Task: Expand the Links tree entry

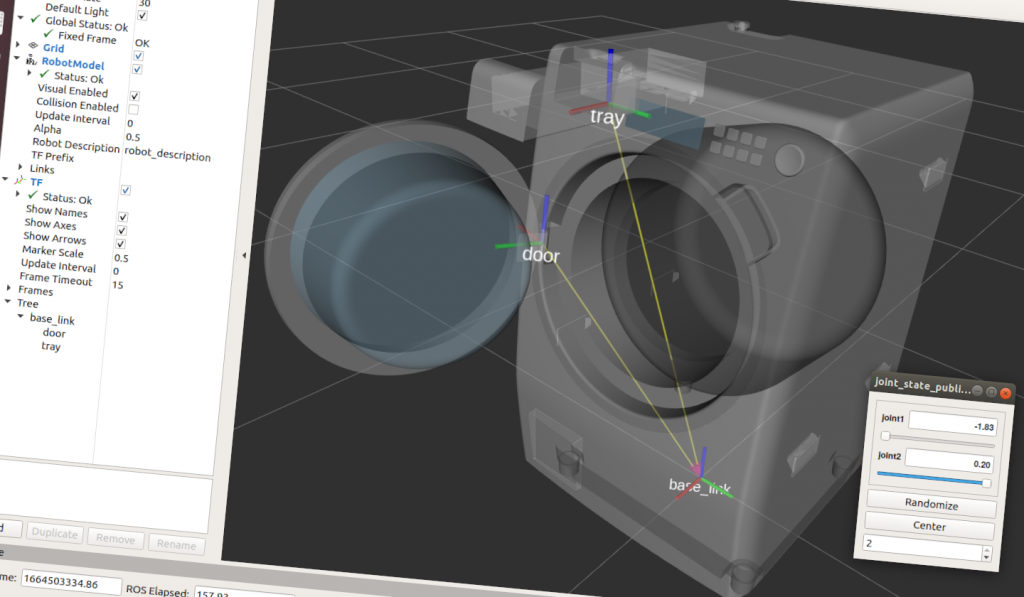Action: click(x=20, y=167)
